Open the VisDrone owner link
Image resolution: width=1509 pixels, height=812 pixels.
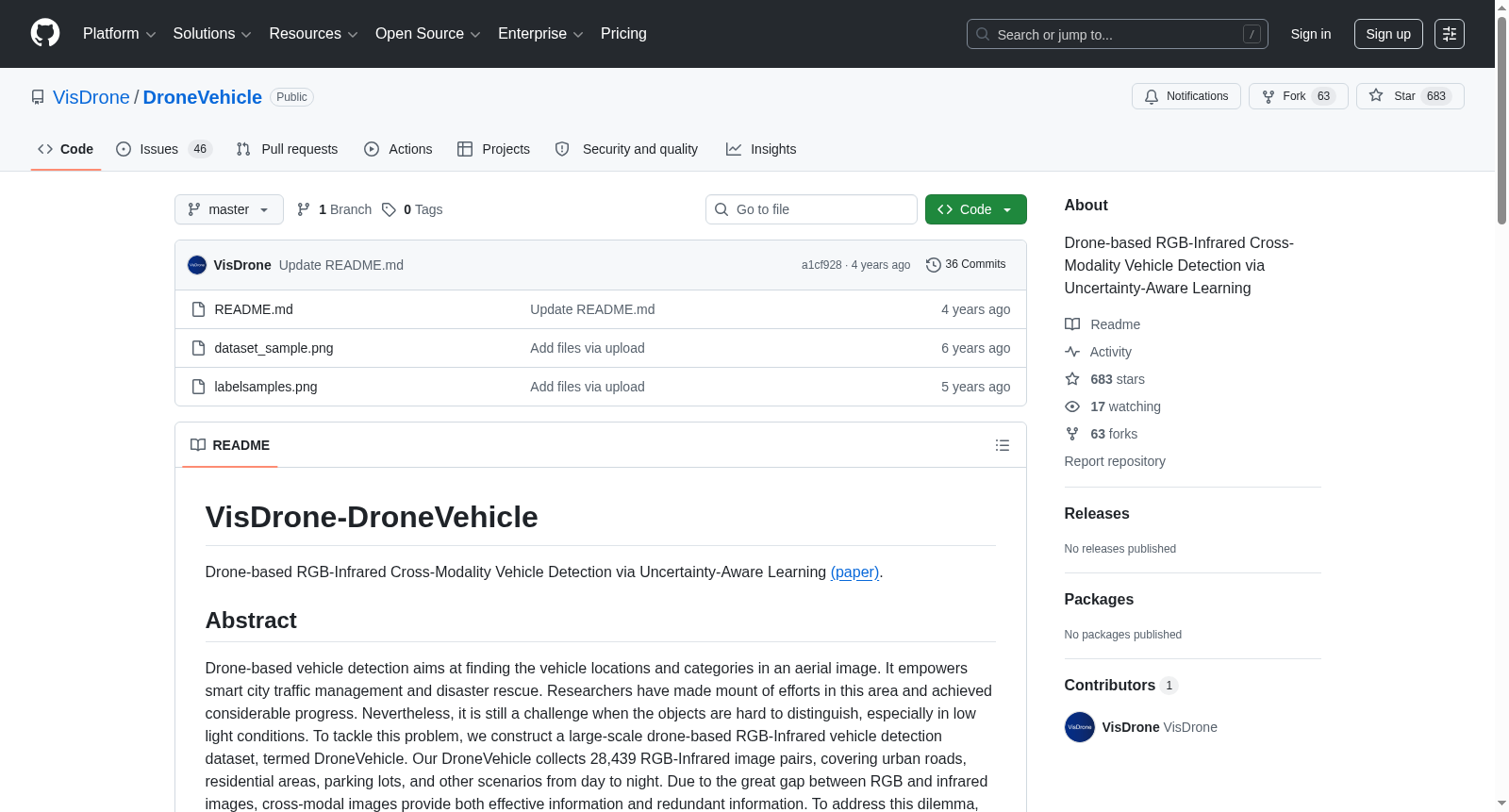point(91,97)
